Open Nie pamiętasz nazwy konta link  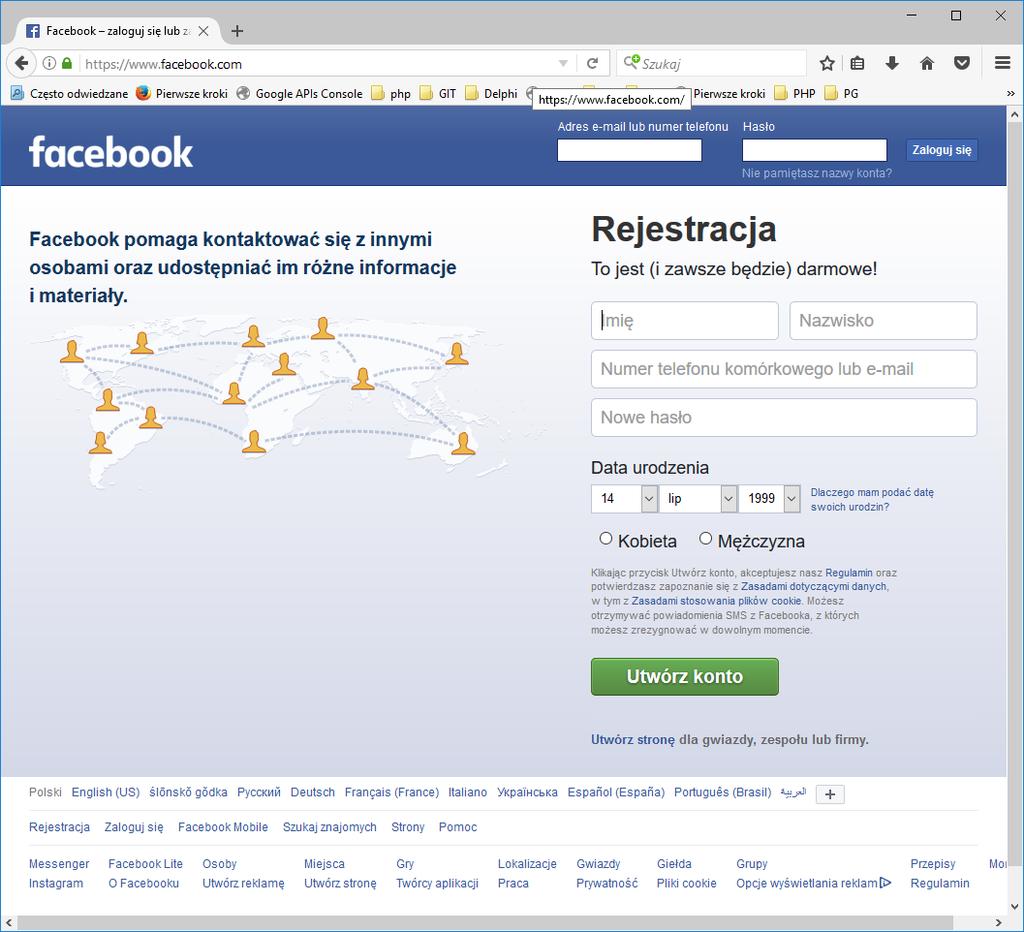(x=816, y=173)
